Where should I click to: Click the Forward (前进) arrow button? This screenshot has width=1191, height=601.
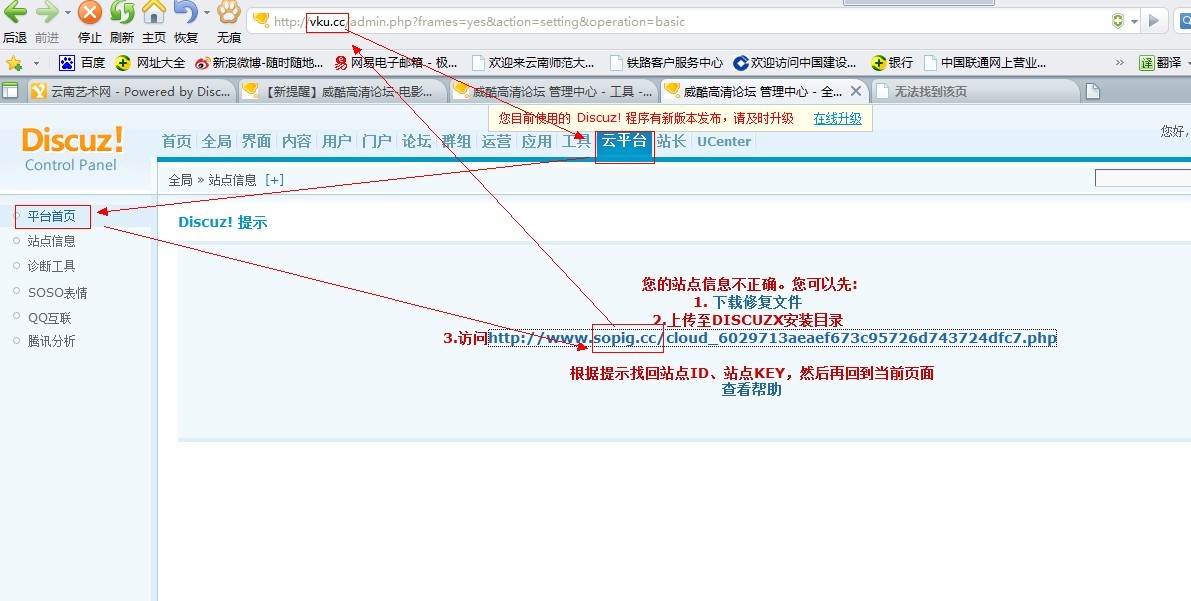click(47, 12)
